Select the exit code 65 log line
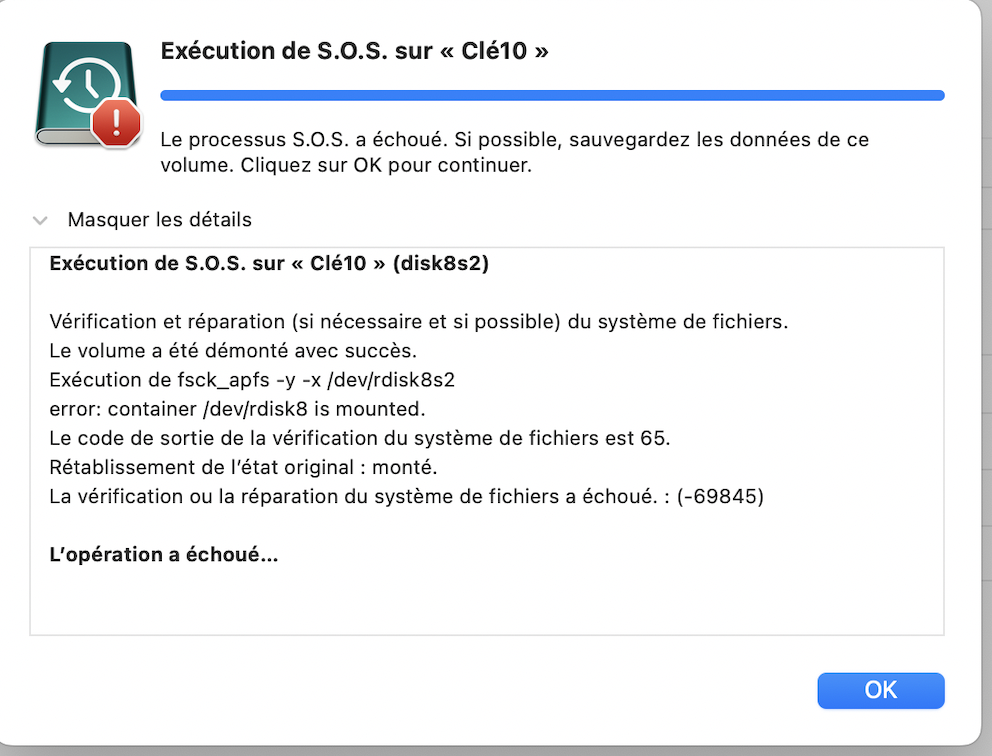 (359, 438)
